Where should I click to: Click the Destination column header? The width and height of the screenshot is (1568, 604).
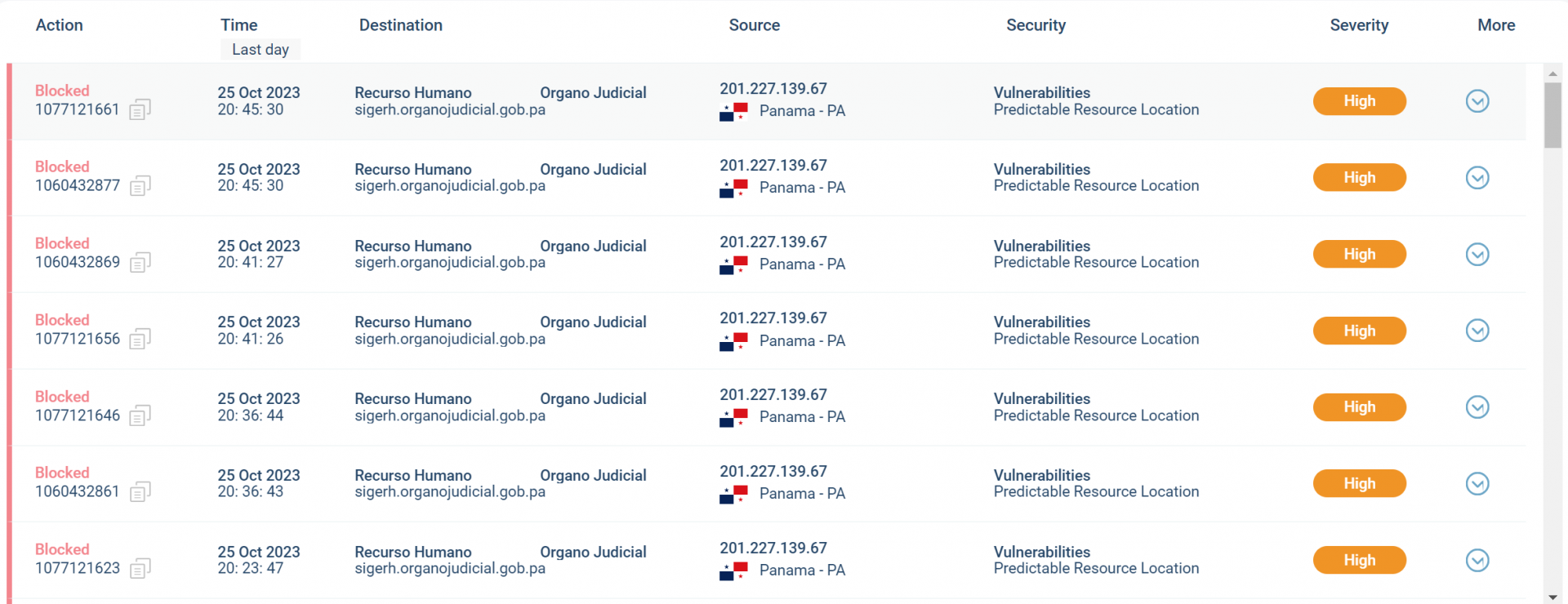point(401,25)
